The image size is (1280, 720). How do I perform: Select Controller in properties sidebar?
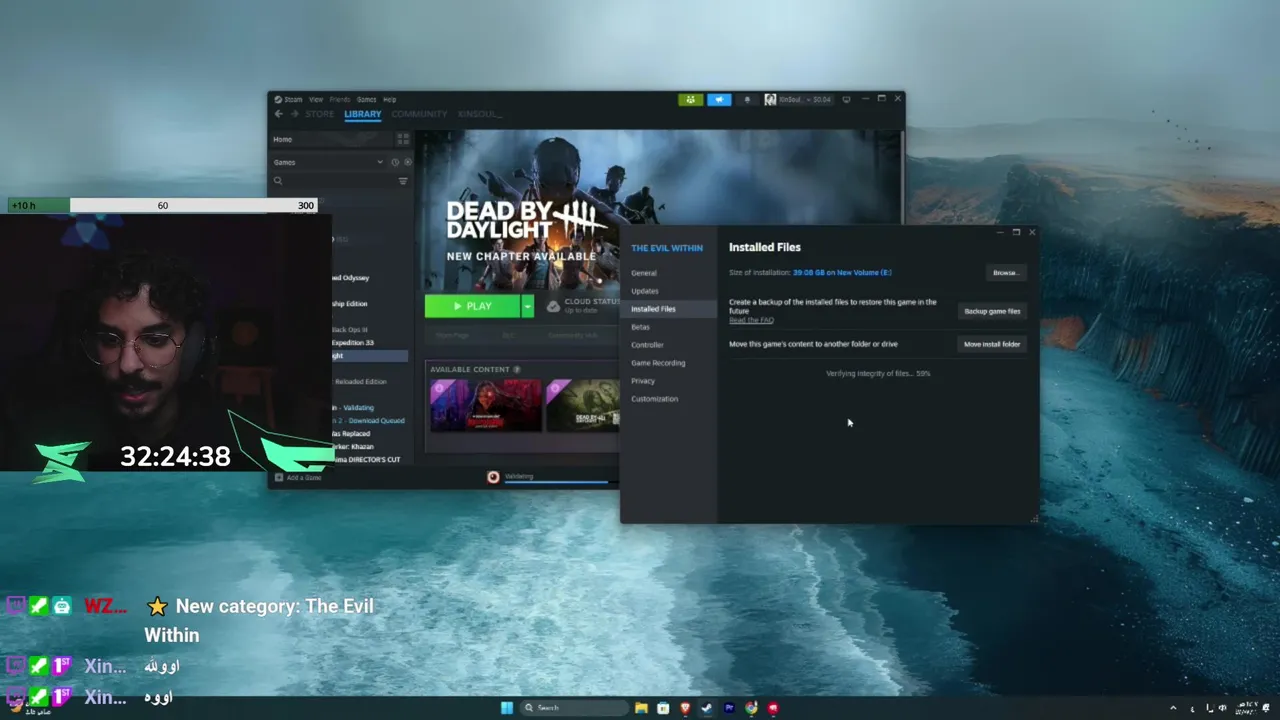coord(647,345)
